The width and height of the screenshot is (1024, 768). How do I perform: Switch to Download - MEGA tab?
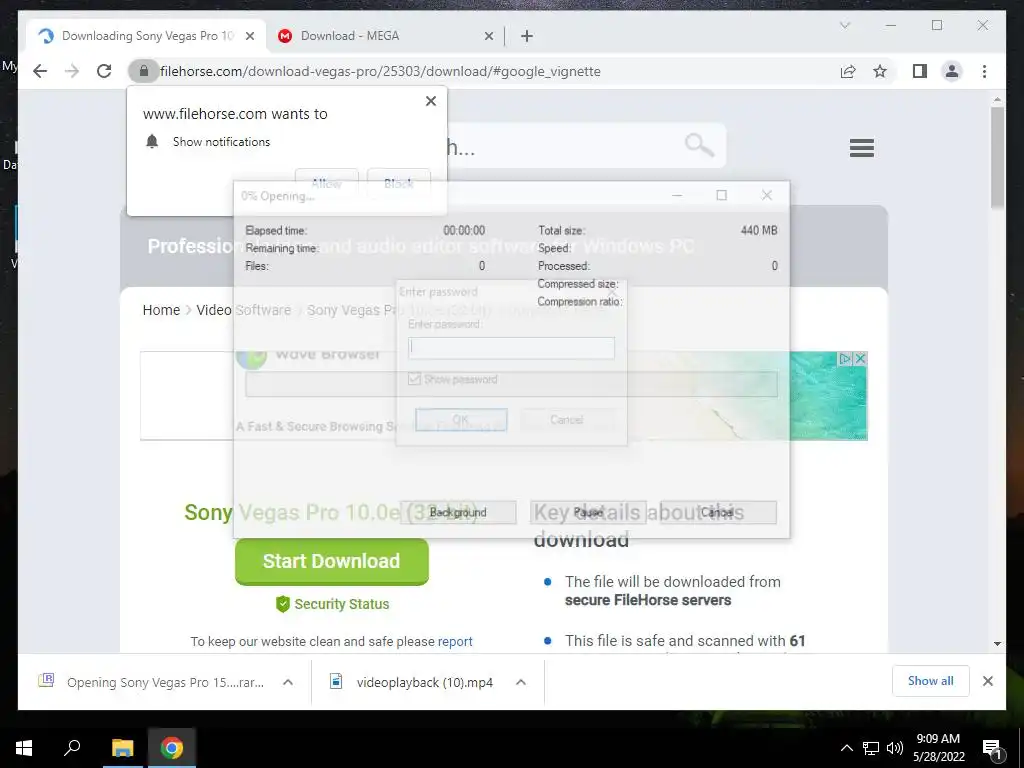point(385,36)
